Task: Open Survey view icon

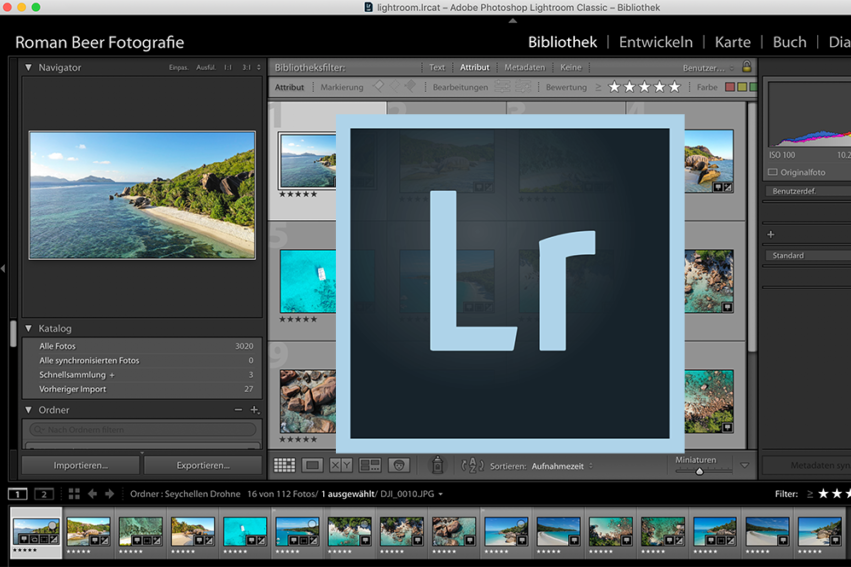Action: [370, 465]
